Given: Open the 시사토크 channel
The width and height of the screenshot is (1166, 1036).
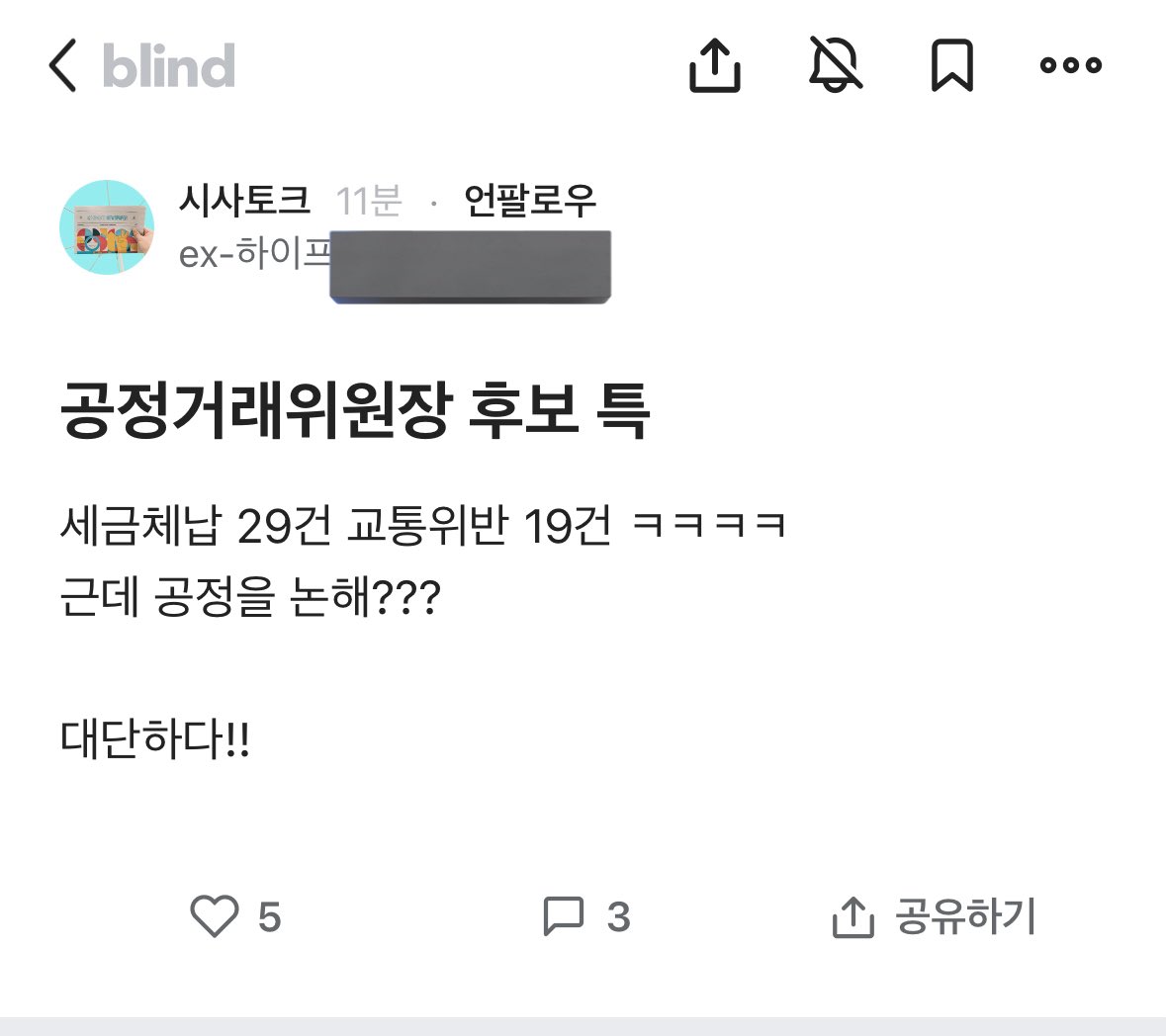Looking at the screenshot, I should point(244,200).
